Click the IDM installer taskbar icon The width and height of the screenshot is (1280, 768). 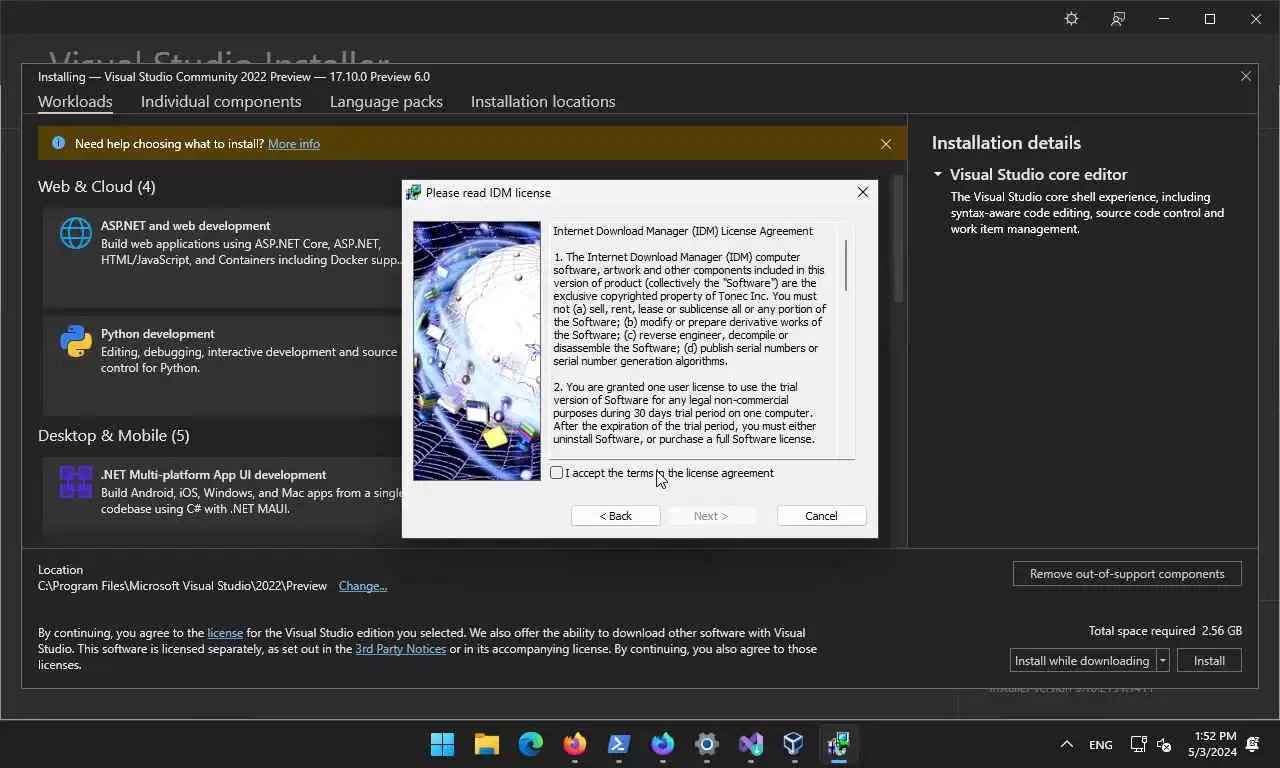coord(837,744)
